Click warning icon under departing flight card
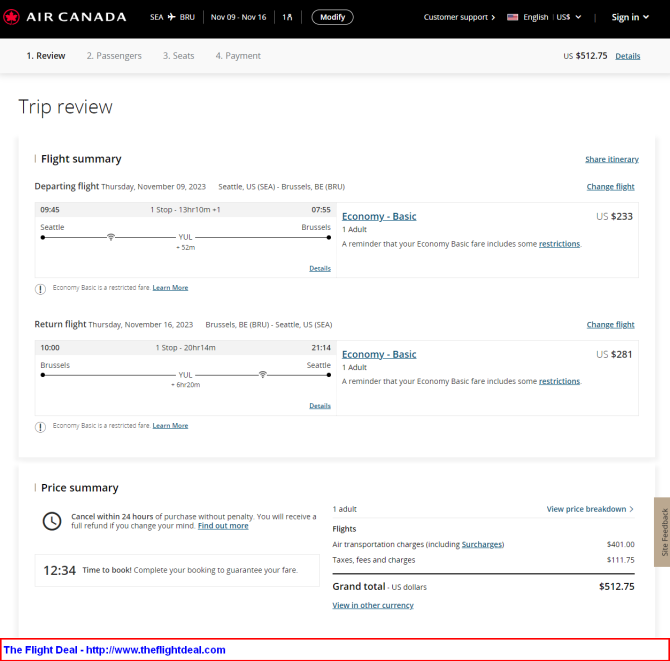 (x=40, y=289)
